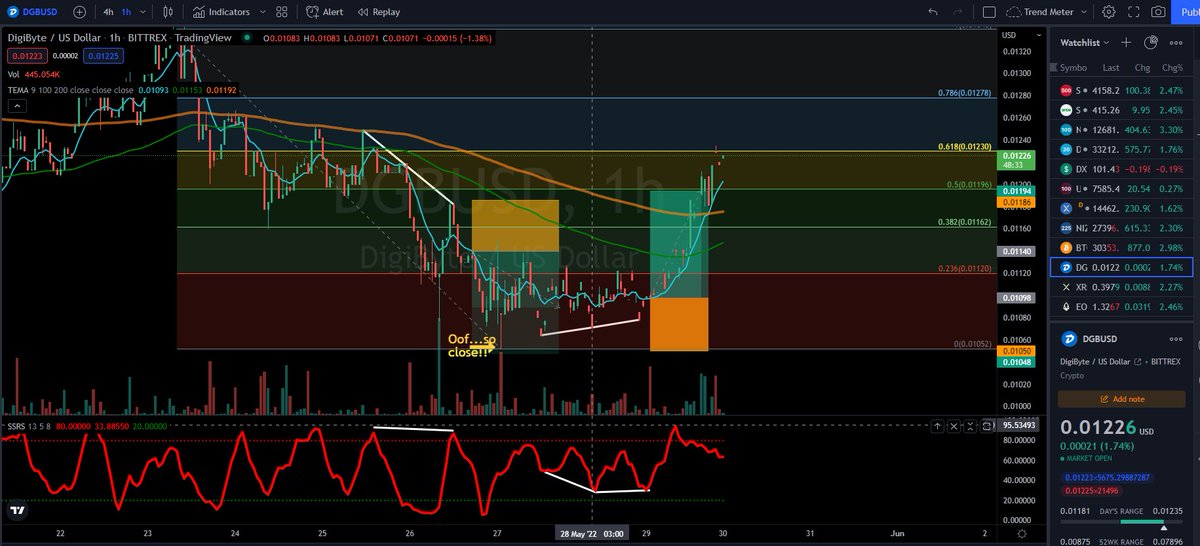The width and height of the screenshot is (1200, 546).
Task: Click the Add note button
Action: pos(1123,398)
